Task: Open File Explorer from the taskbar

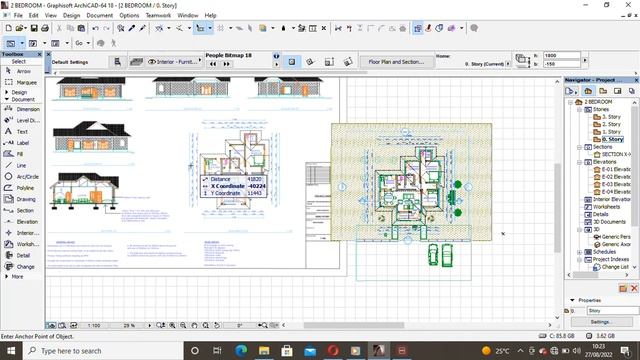Action: [x=264, y=351]
